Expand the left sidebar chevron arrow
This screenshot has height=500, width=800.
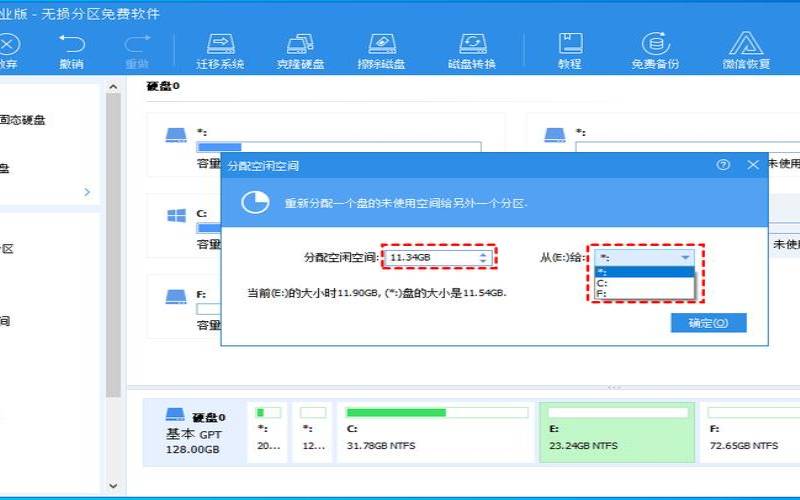tap(87, 192)
